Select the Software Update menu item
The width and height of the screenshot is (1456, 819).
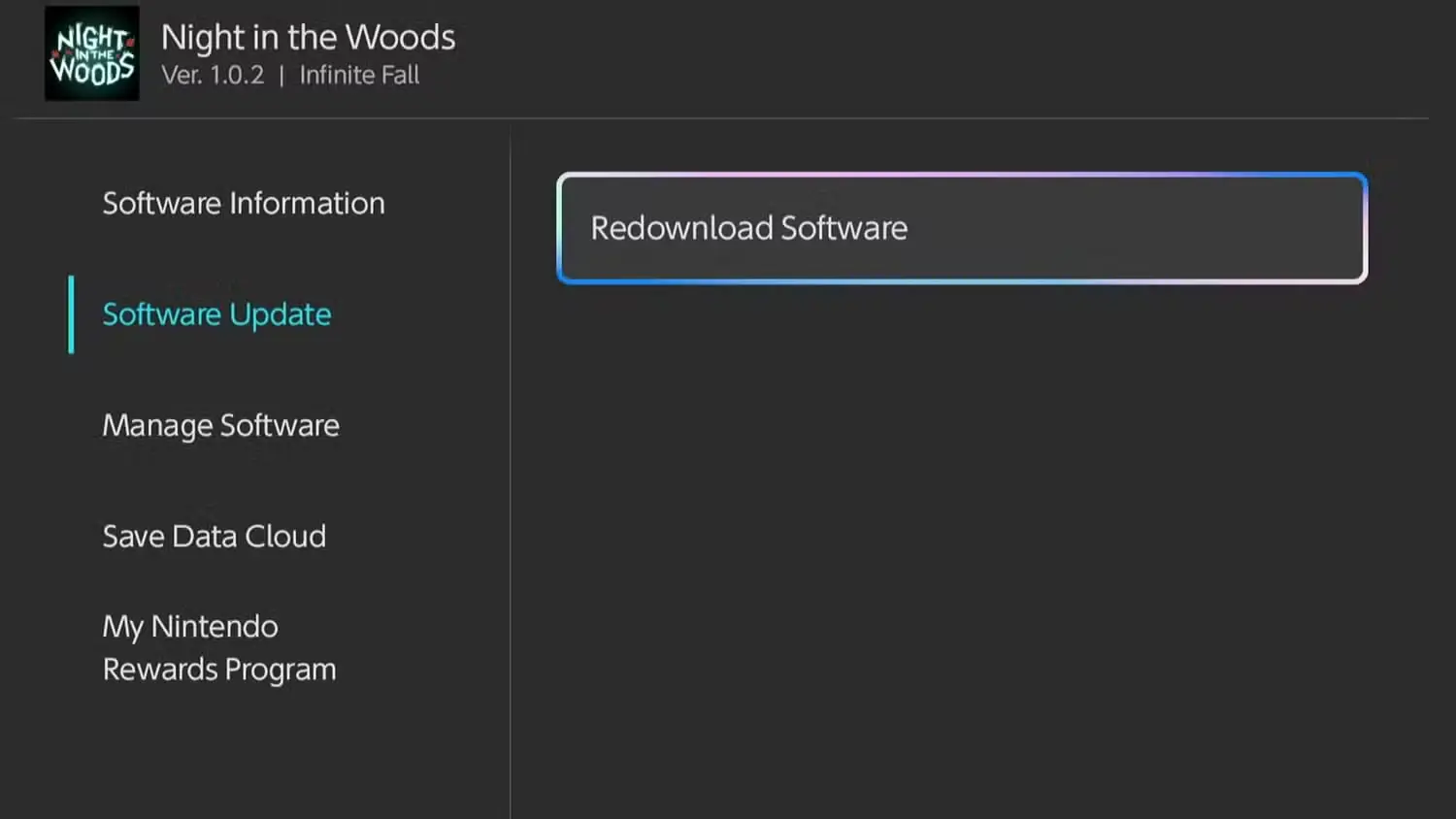point(217,314)
